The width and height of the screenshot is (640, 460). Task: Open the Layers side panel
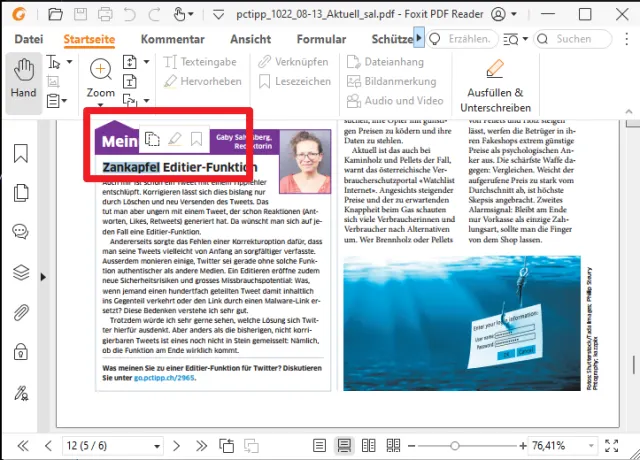click(x=21, y=272)
